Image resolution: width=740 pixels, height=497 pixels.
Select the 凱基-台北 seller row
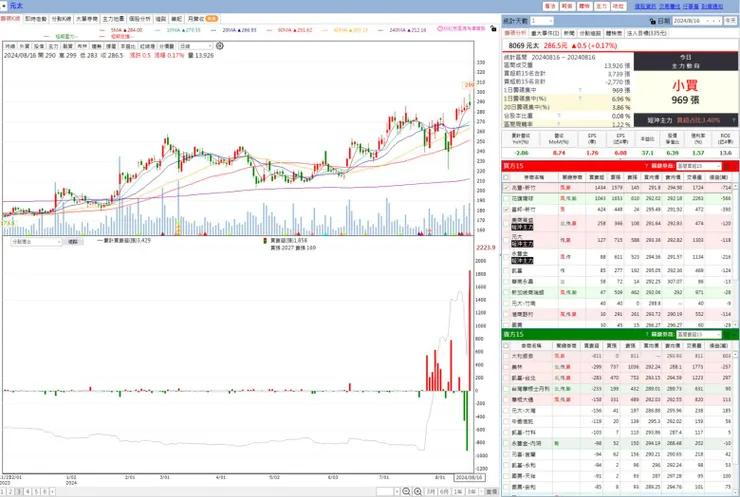(x=618, y=378)
